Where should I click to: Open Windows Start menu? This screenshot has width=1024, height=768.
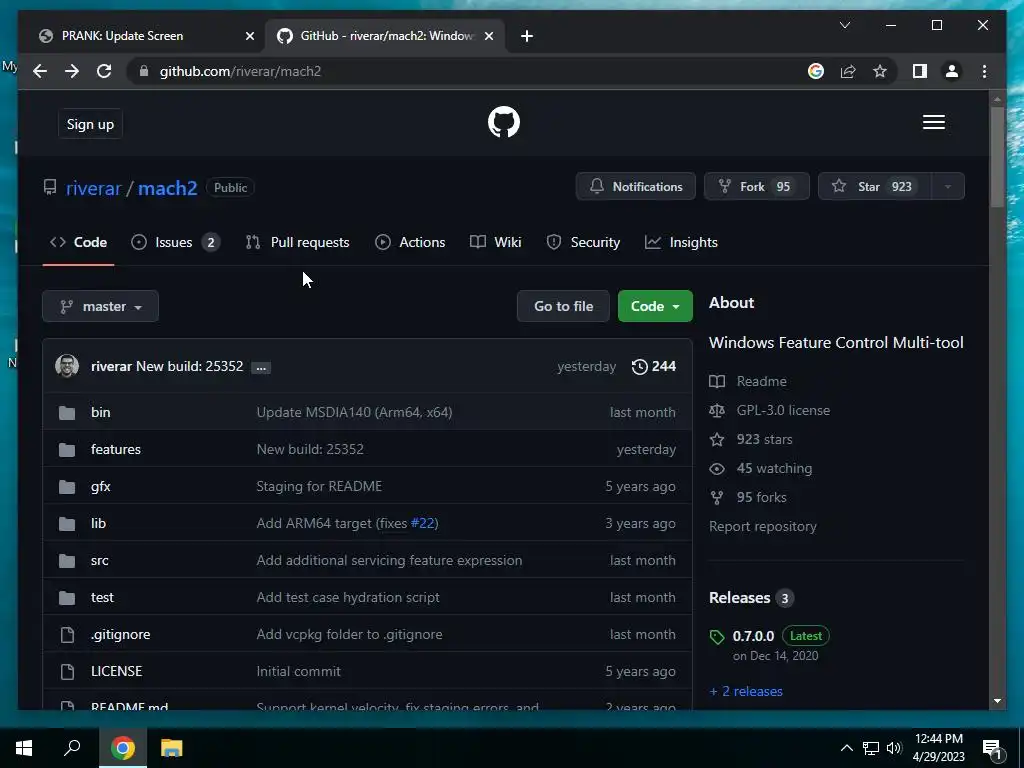click(24, 748)
